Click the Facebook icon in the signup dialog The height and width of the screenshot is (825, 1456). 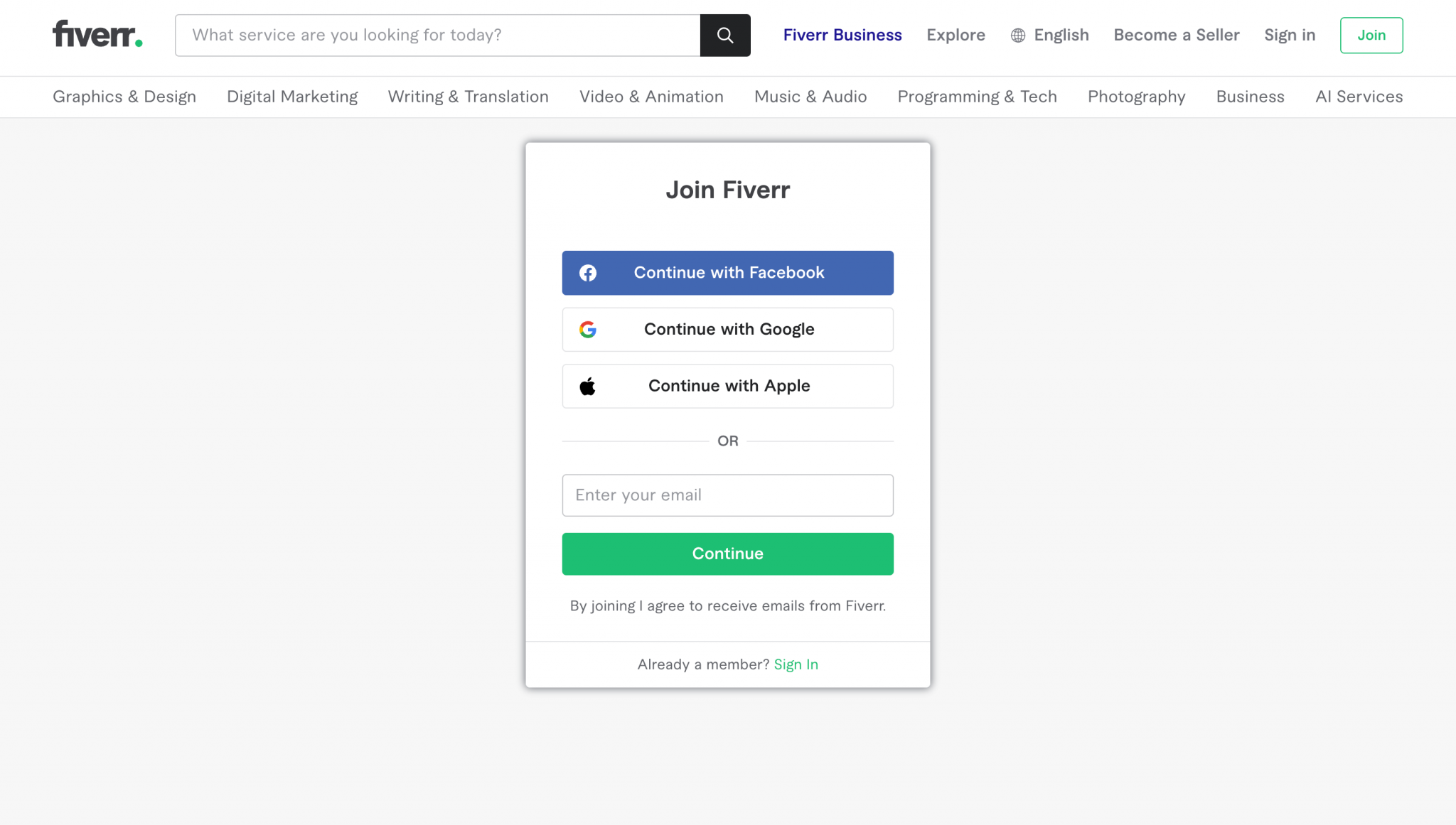pyautogui.click(x=589, y=272)
